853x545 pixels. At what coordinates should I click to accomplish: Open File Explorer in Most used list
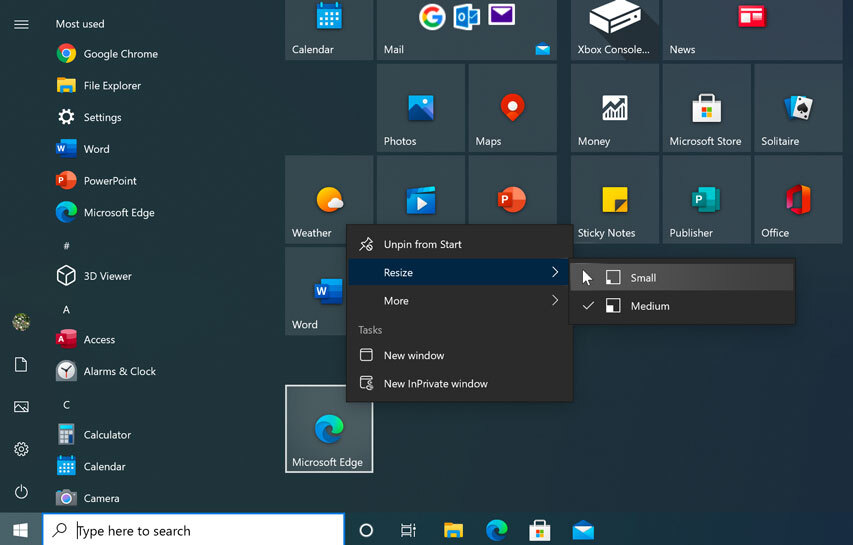tap(98, 85)
